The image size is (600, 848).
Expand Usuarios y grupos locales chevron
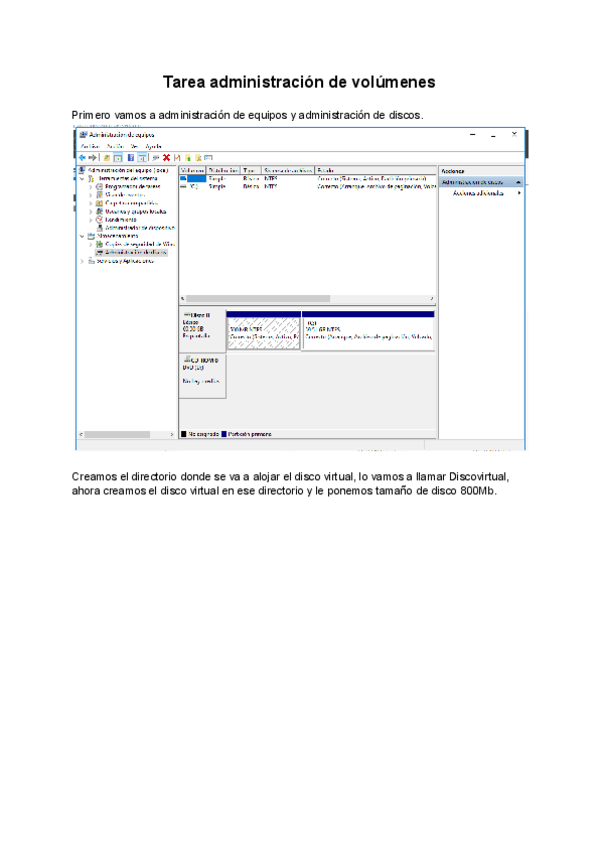[90, 211]
